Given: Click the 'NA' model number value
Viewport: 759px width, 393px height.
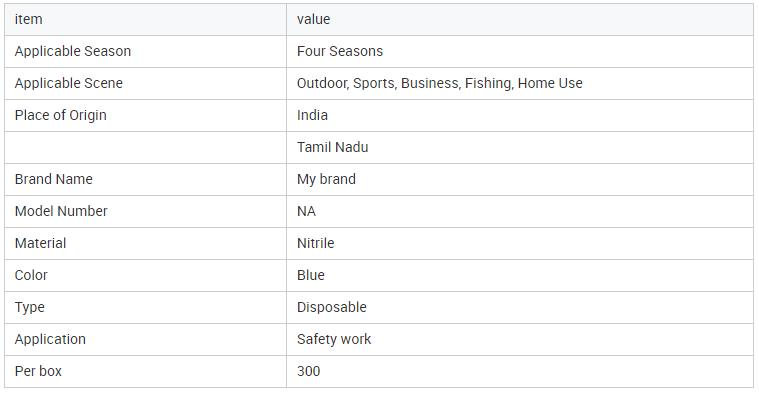Looking at the screenshot, I should [306, 211].
